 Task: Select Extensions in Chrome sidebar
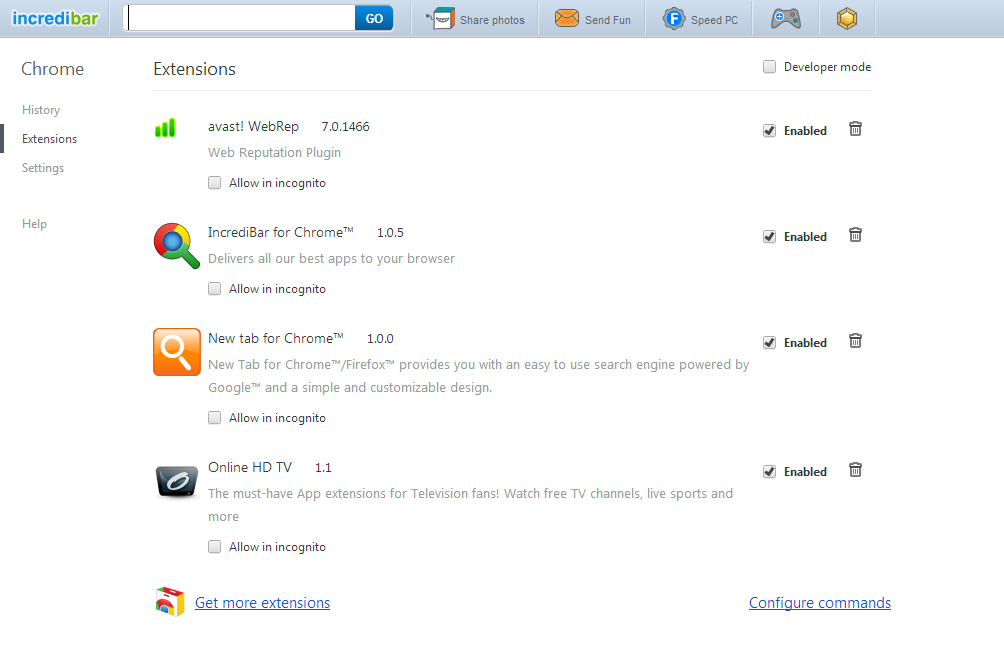point(49,139)
